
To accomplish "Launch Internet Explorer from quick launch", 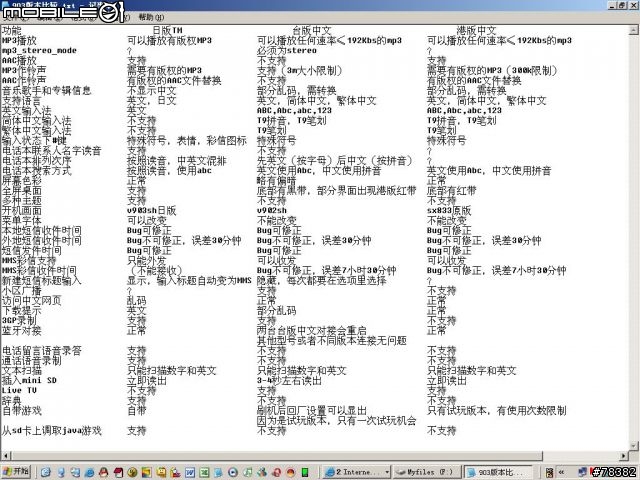I will [89, 472].
